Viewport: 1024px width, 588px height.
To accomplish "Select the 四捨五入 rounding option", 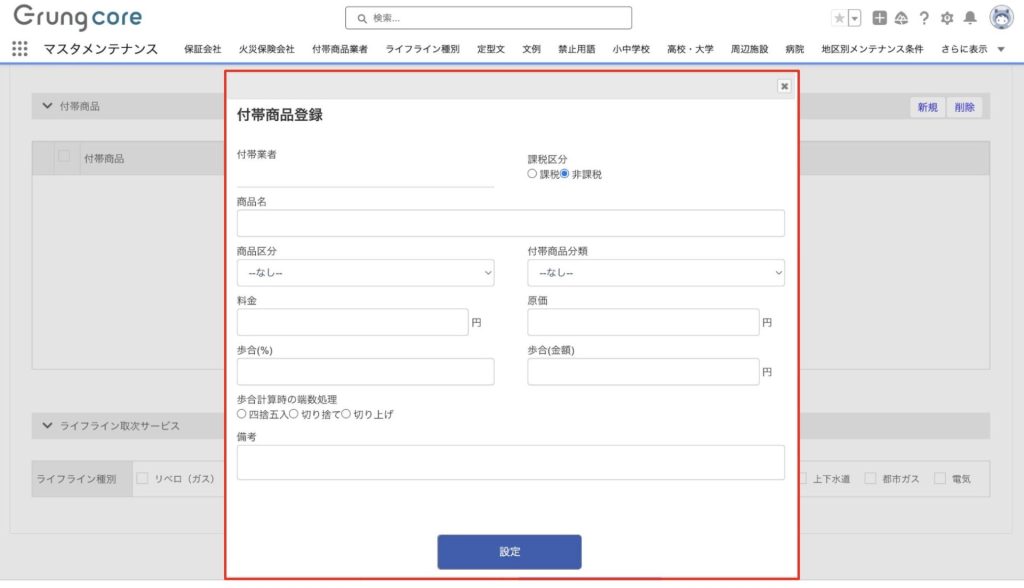I will [x=242, y=414].
